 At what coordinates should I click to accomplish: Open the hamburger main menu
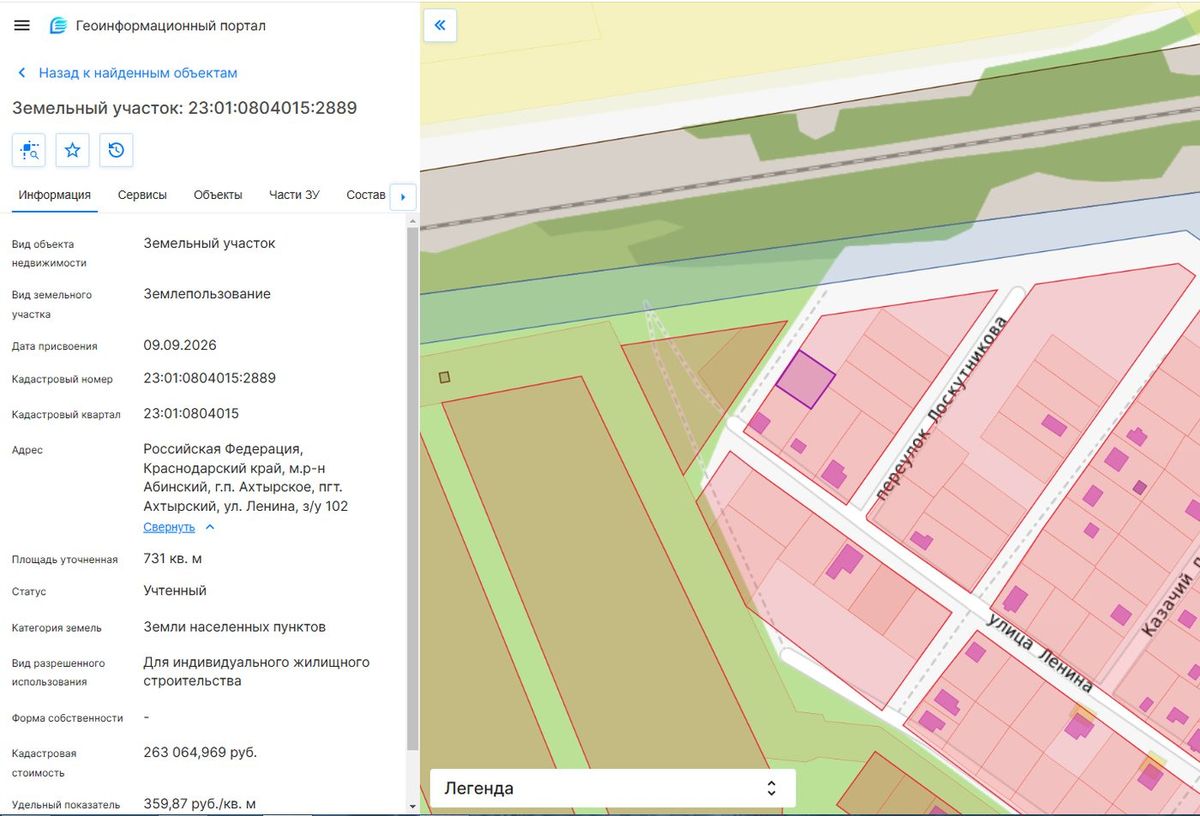click(x=22, y=25)
